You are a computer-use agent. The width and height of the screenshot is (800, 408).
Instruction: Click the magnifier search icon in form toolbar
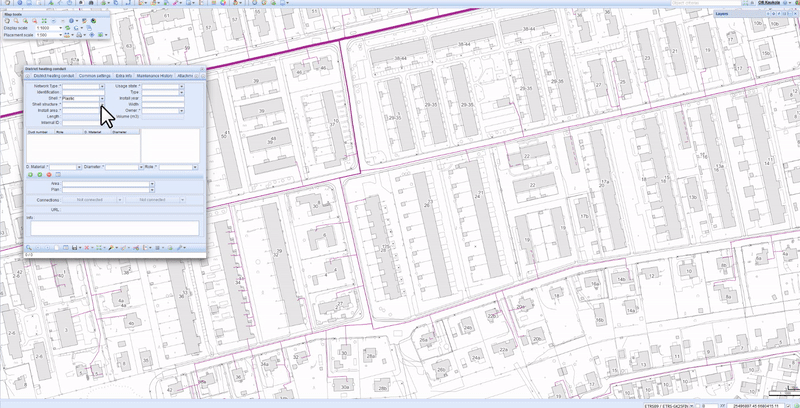tap(29, 248)
